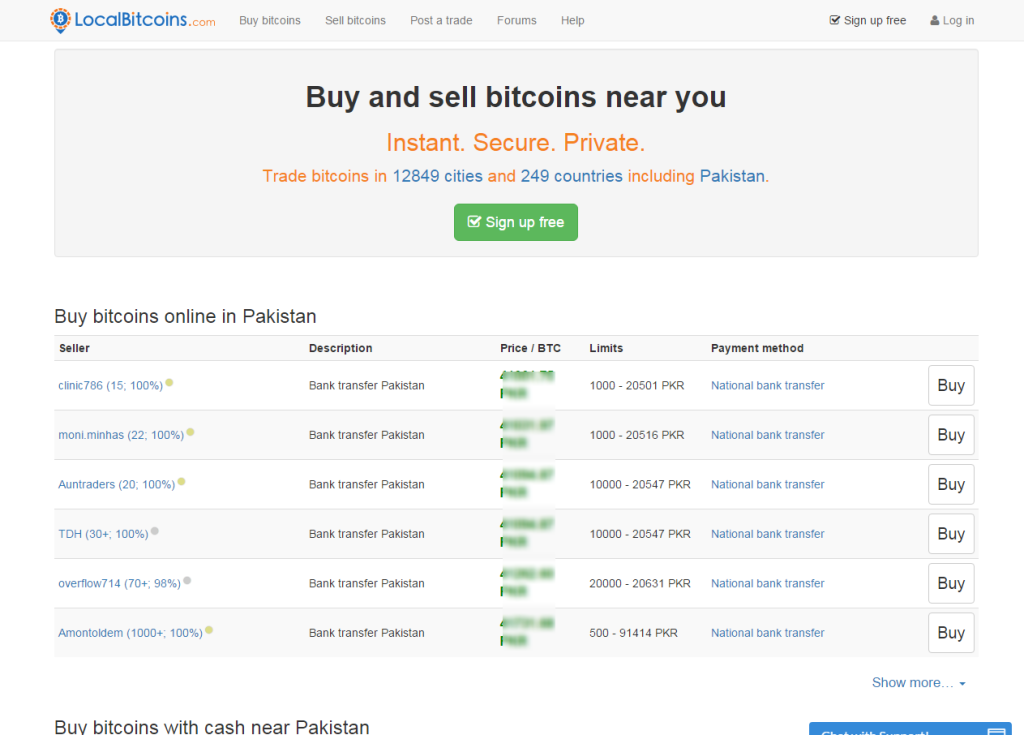The width and height of the screenshot is (1024, 735).
Task: Click the Show more caret arrow
Action: pos(962,683)
